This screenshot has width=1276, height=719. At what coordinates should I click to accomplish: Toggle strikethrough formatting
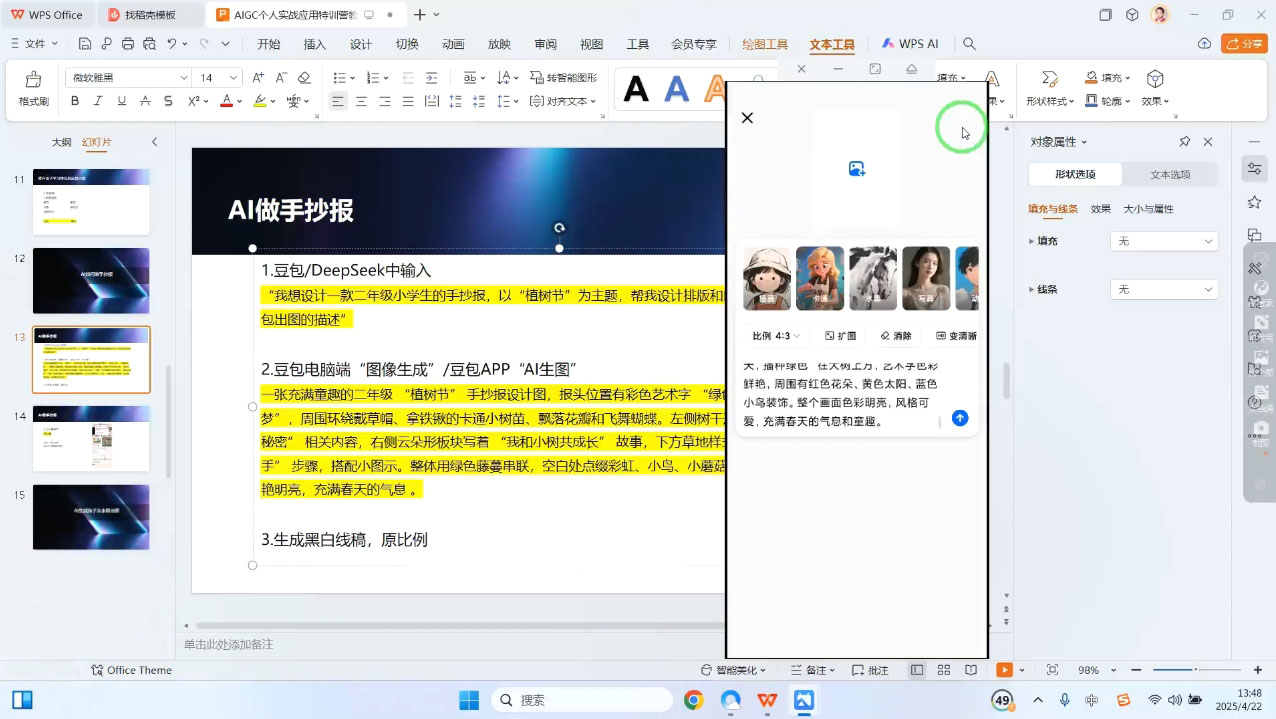(145, 101)
